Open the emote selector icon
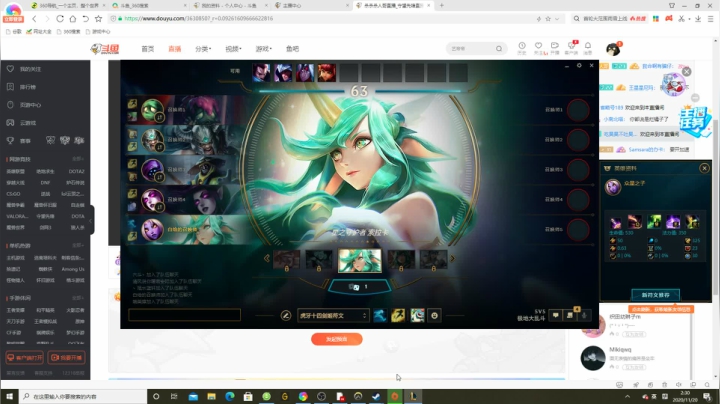This screenshot has width=720, height=404. [x=434, y=315]
